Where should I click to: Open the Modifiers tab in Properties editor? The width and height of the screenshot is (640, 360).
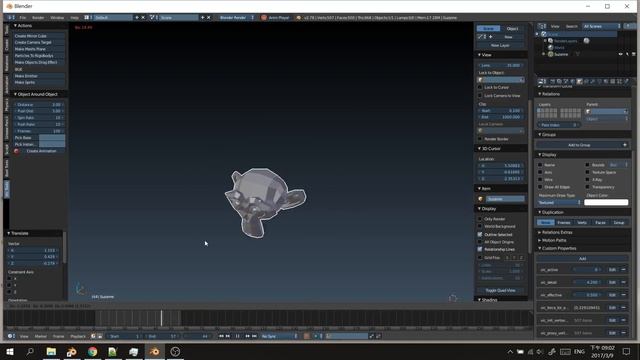click(x=592, y=82)
